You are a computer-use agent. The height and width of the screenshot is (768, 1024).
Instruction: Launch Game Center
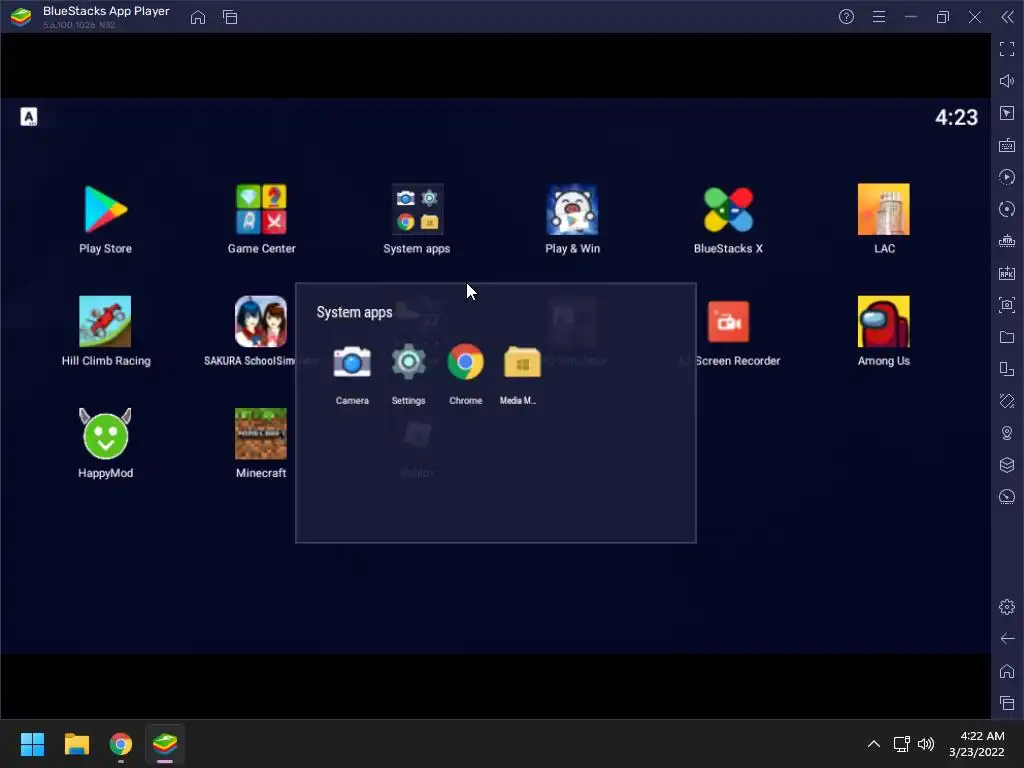tap(261, 210)
